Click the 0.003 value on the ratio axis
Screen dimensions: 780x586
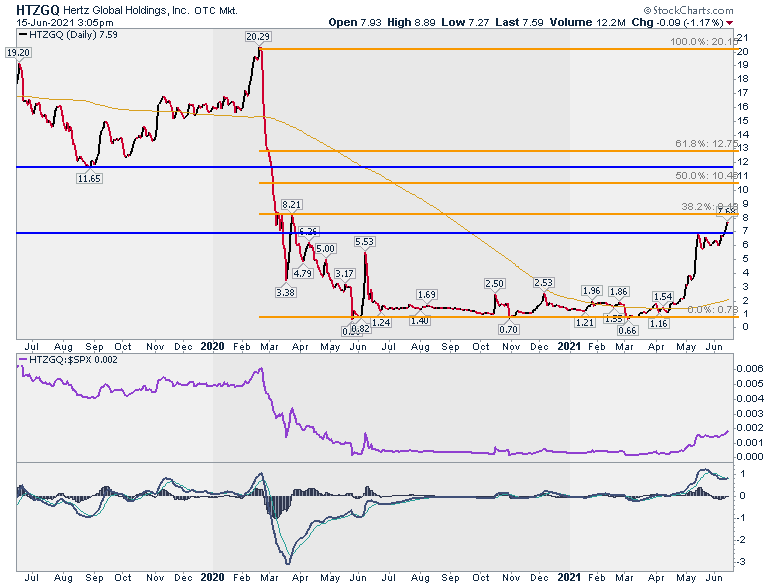(750, 413)
